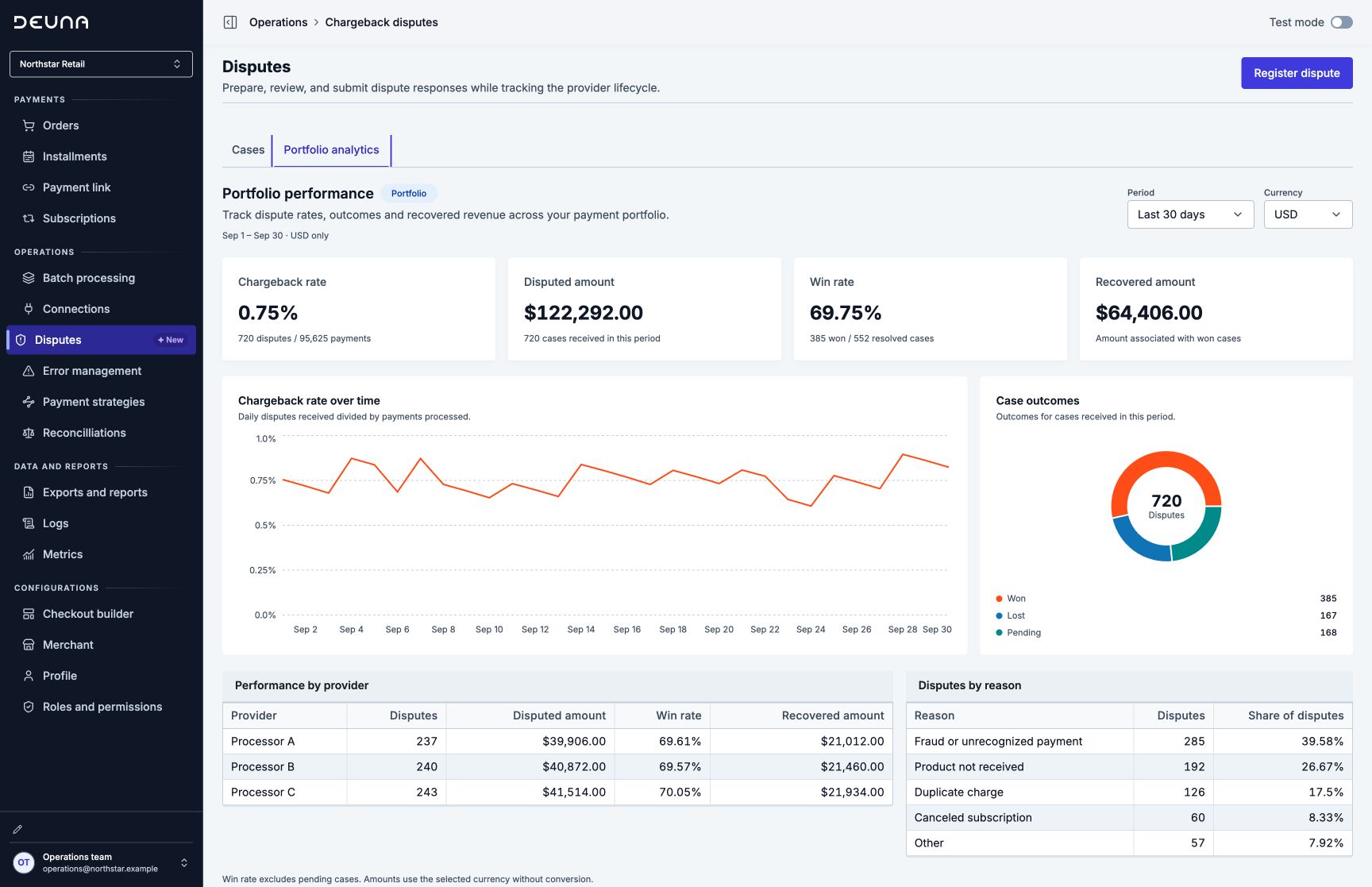1372x887 pixels.
Task: Click the Won legend color dot
Action: [999, 599]
